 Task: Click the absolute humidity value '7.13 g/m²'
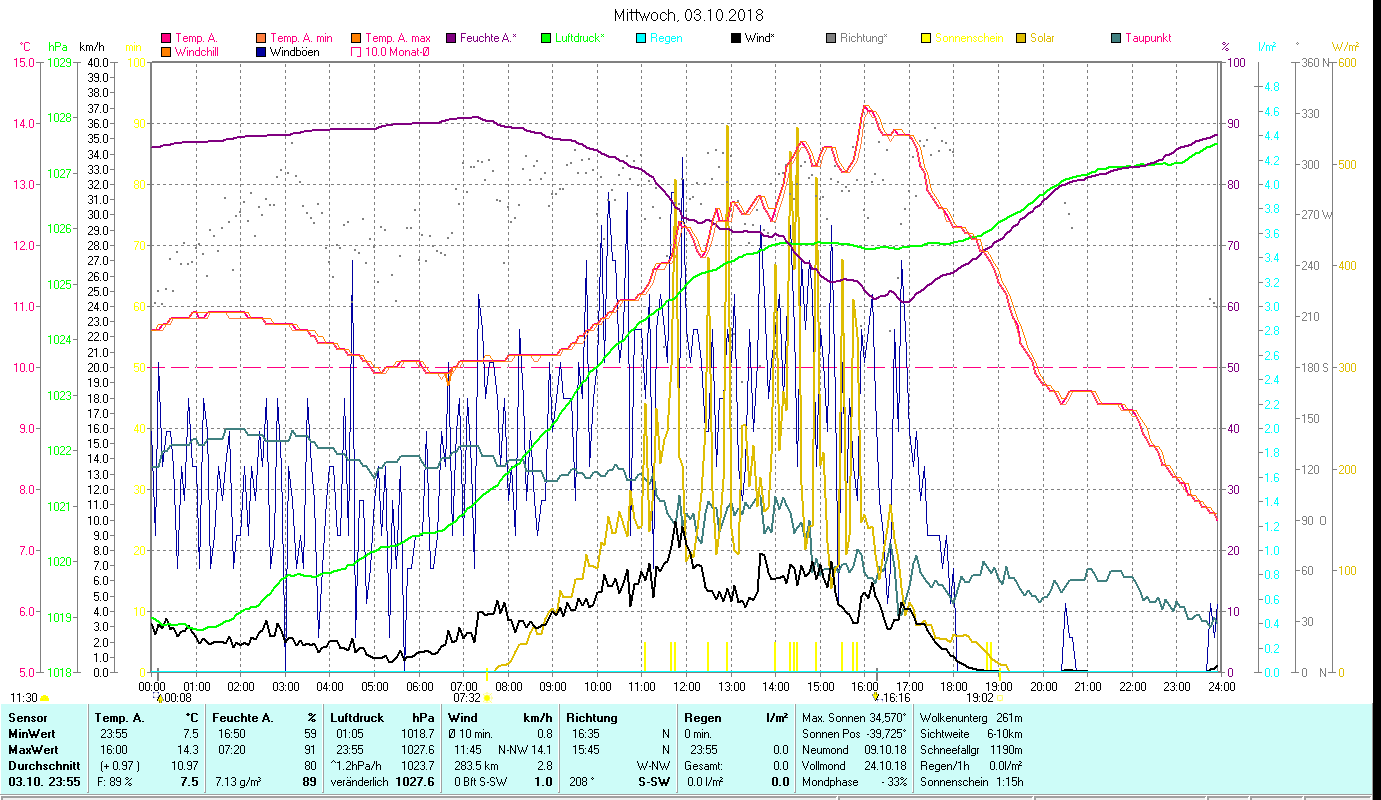[x=238, y=782]
